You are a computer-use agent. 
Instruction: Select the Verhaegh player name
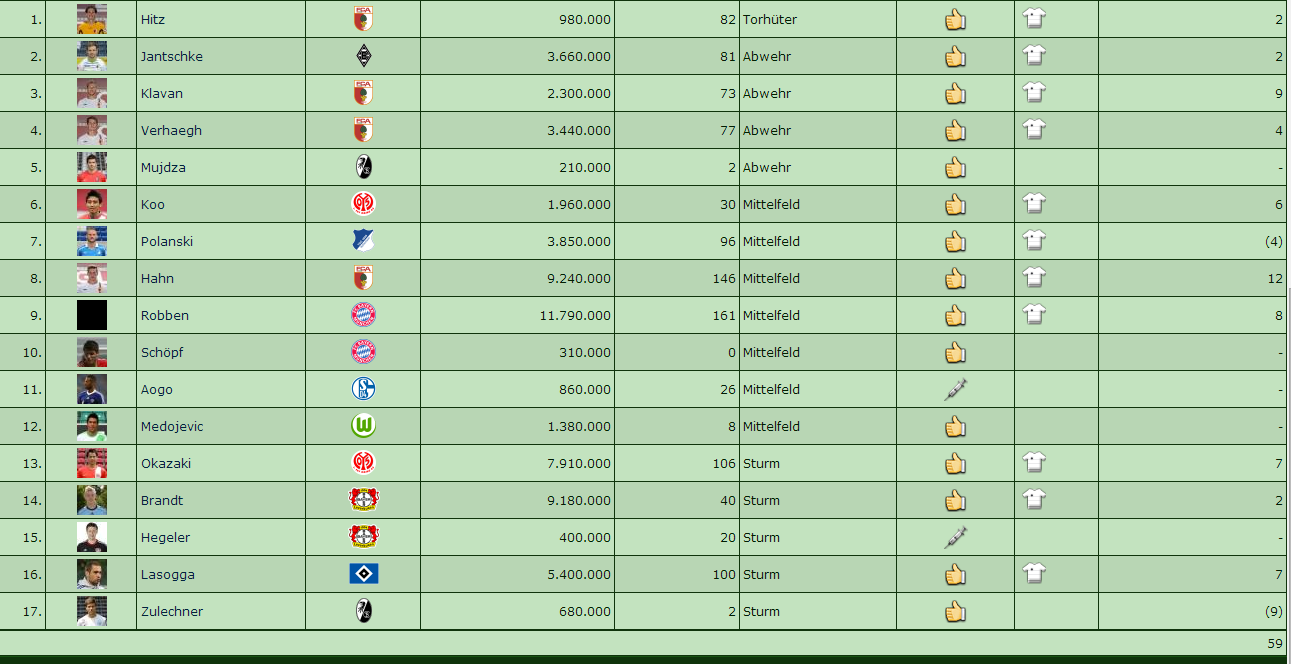[x=166, y=130]
